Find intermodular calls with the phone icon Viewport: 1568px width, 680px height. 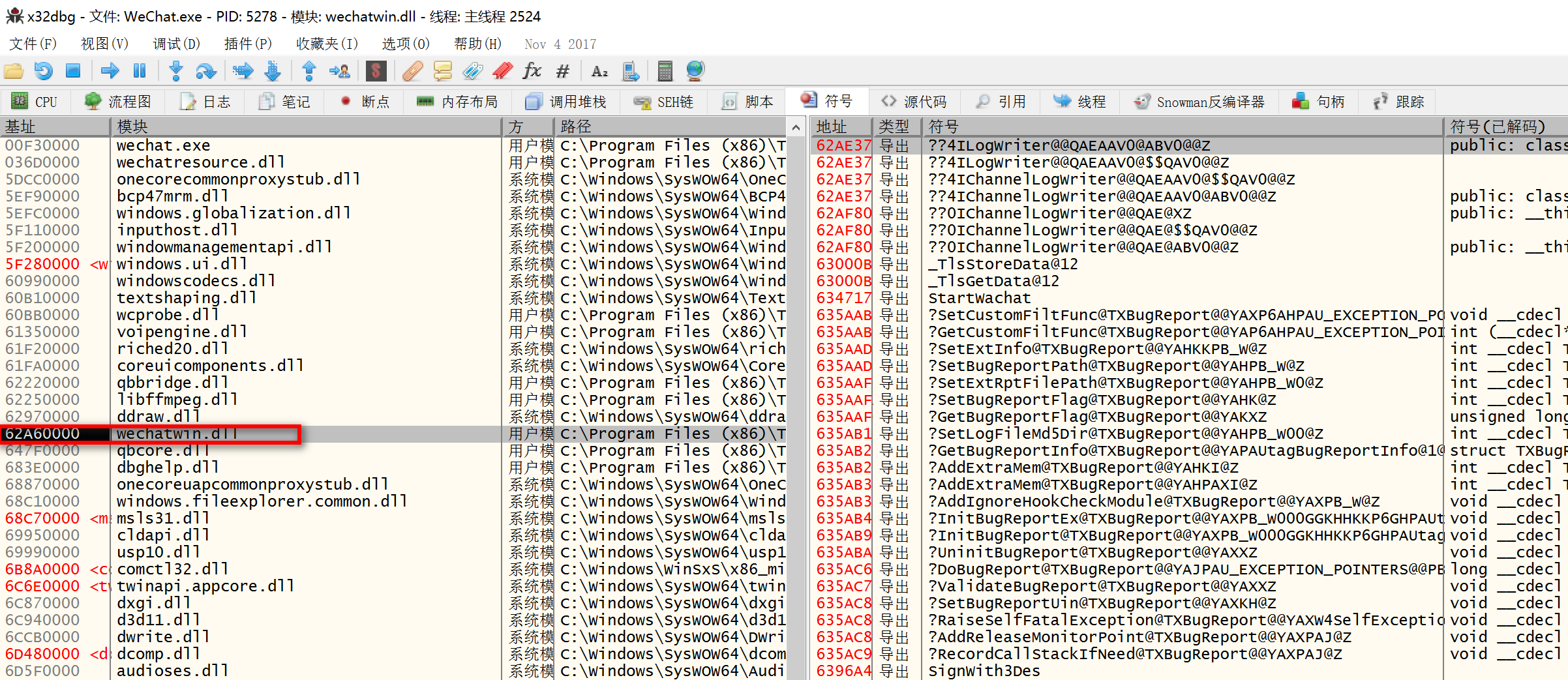(630, 70)
